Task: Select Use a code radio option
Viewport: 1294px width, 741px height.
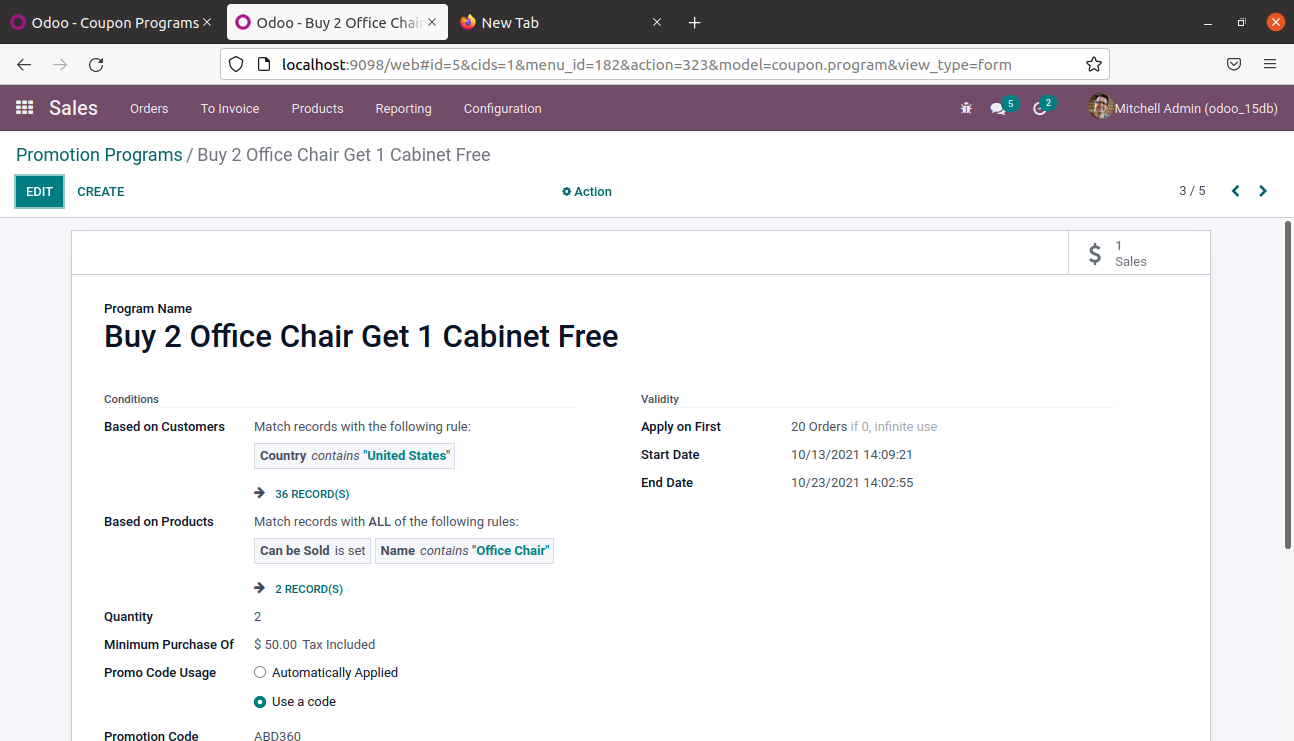Action: [x=260, y=702]
